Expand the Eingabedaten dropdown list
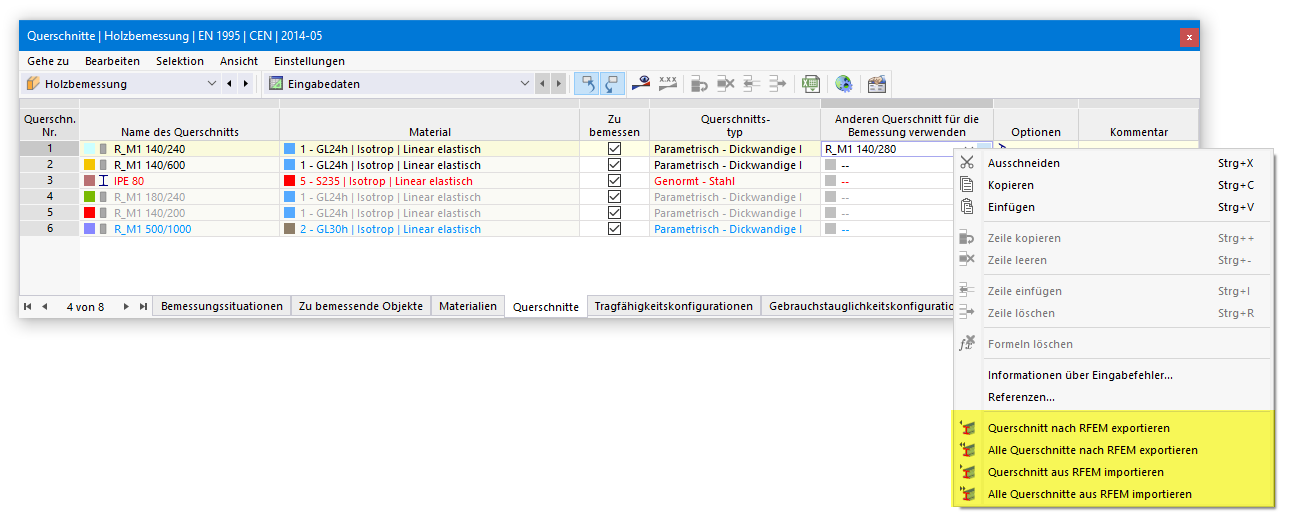 (x=525, y=84)
